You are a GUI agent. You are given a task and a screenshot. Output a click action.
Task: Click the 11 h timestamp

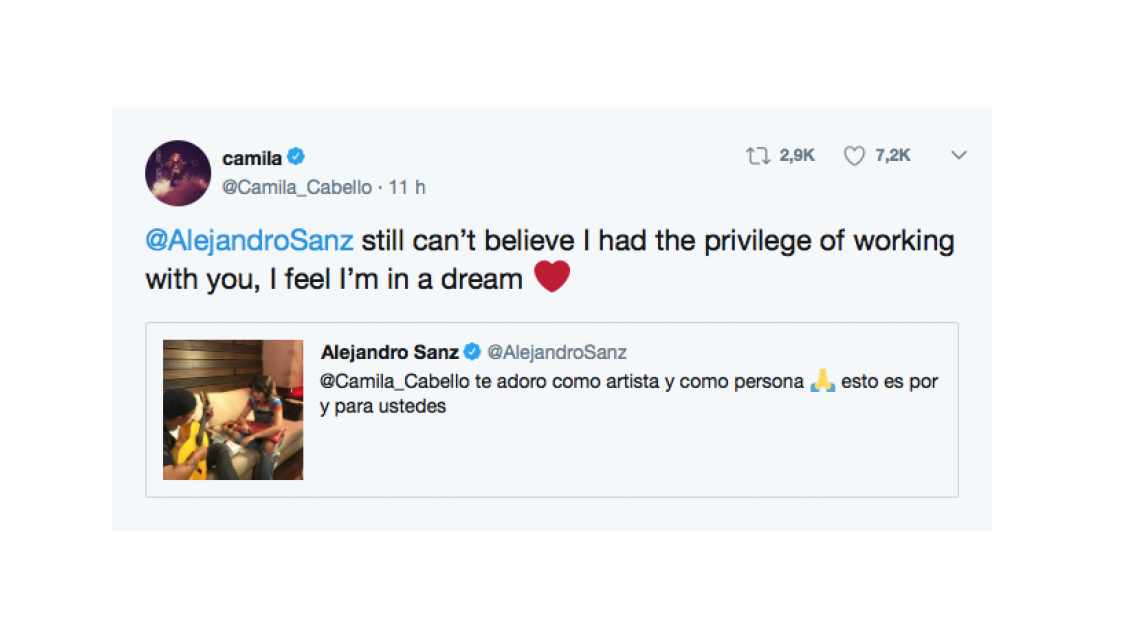[x=407, y=187]
